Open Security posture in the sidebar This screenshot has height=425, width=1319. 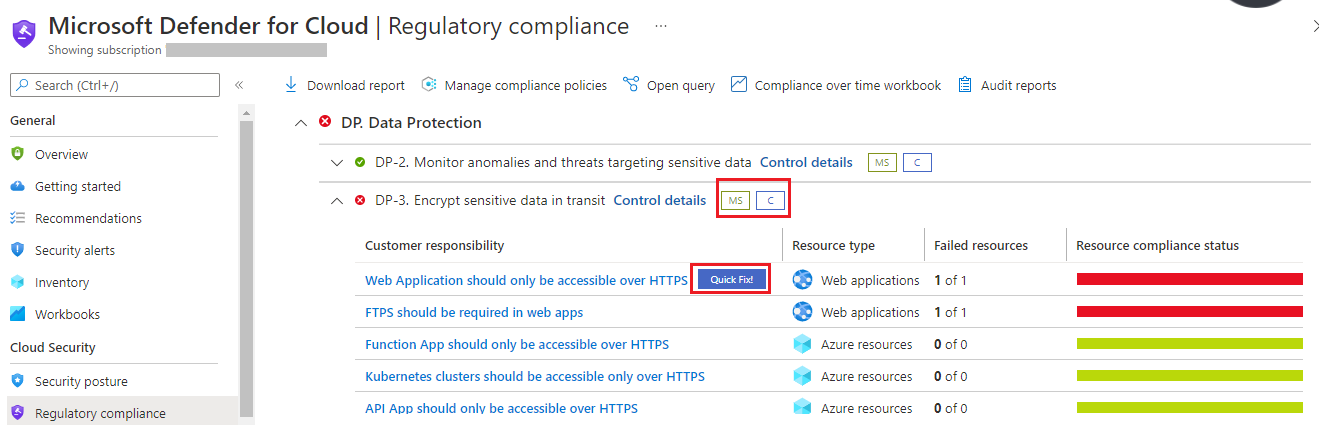click(x=81, y=381)
